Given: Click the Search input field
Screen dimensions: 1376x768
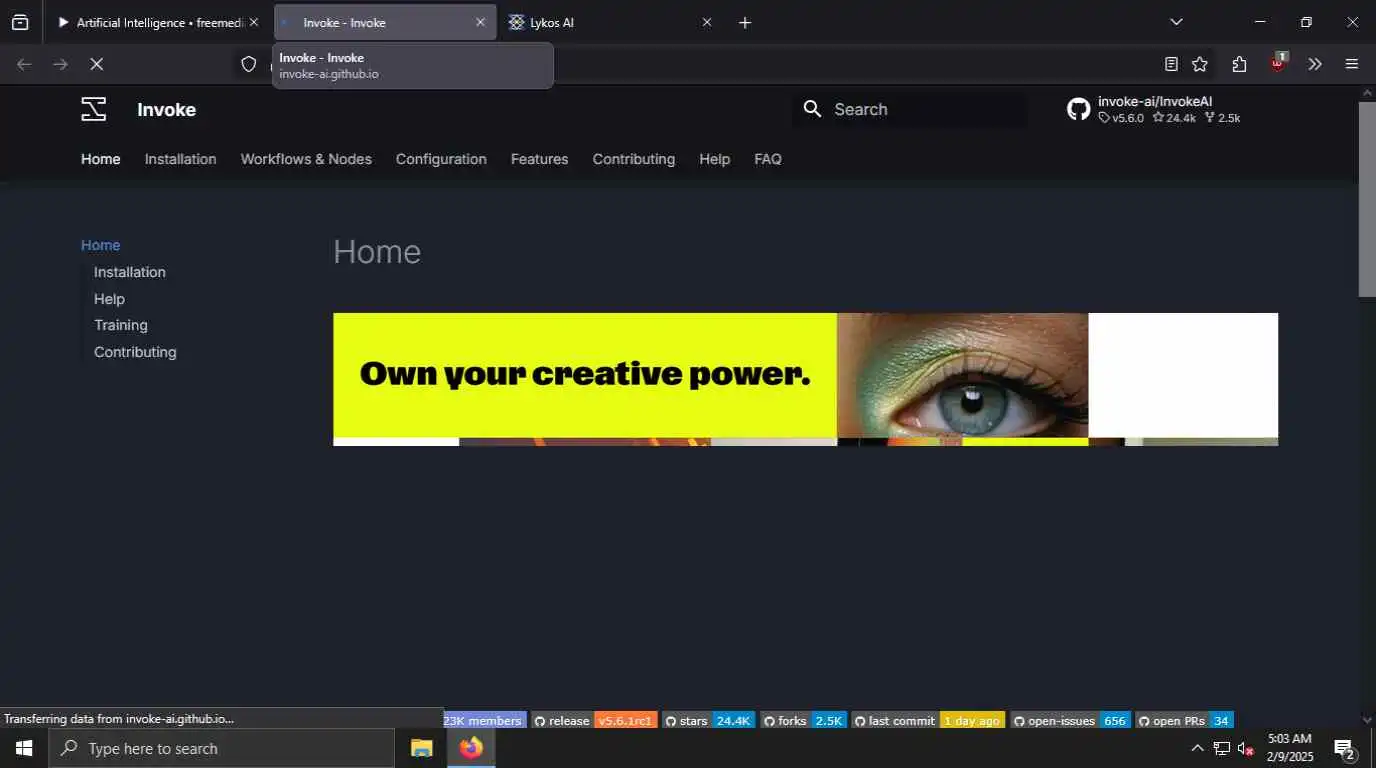Looking at the screenshot, I should [910, 109].
